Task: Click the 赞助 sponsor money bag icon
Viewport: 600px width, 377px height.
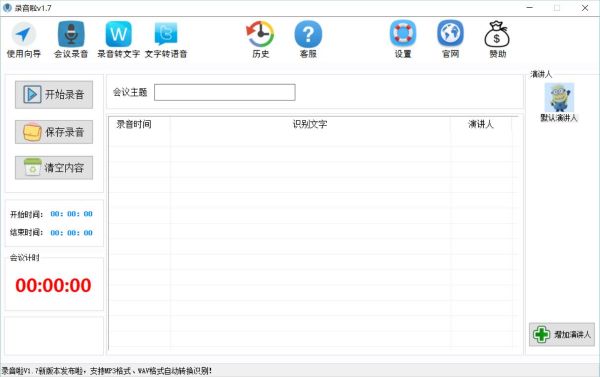Action: coord(497,40)
